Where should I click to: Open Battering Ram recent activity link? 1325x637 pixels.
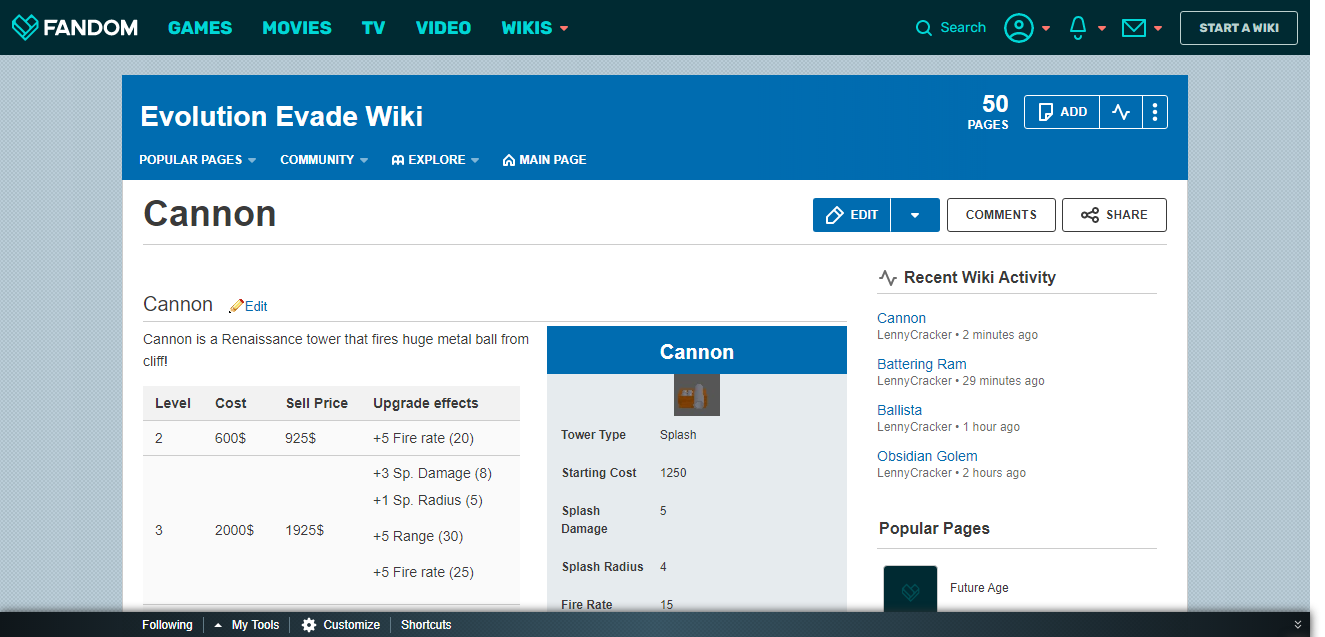(x=922, y=364)
